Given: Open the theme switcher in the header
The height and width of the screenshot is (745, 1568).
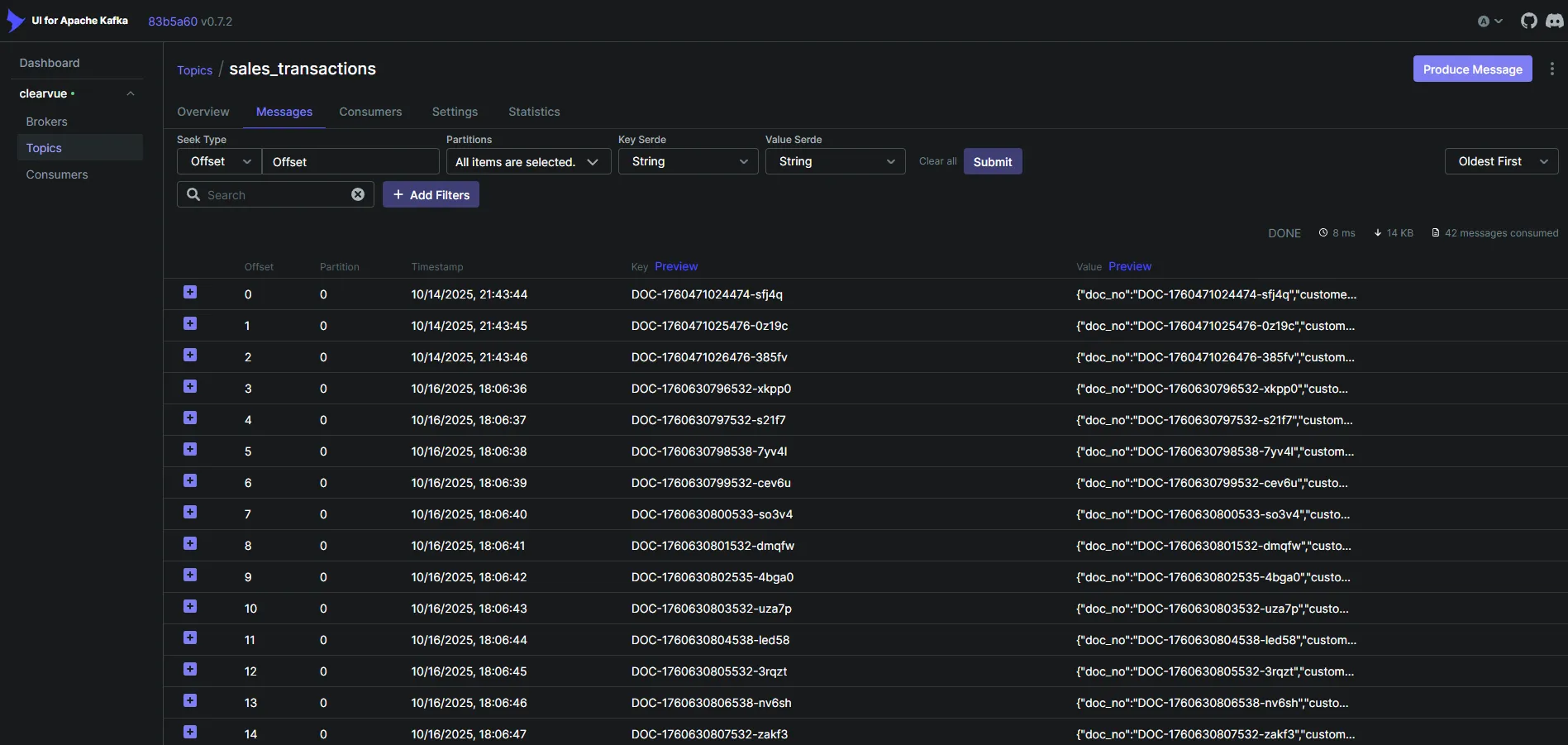Looking at the screenshot, I should (1489, 21).
